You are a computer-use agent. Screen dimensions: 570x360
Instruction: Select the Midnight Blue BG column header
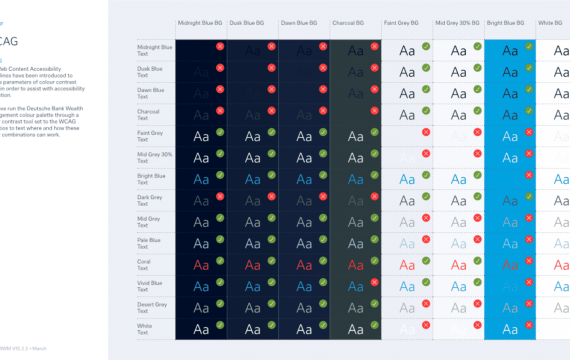(x=200, y=23)
